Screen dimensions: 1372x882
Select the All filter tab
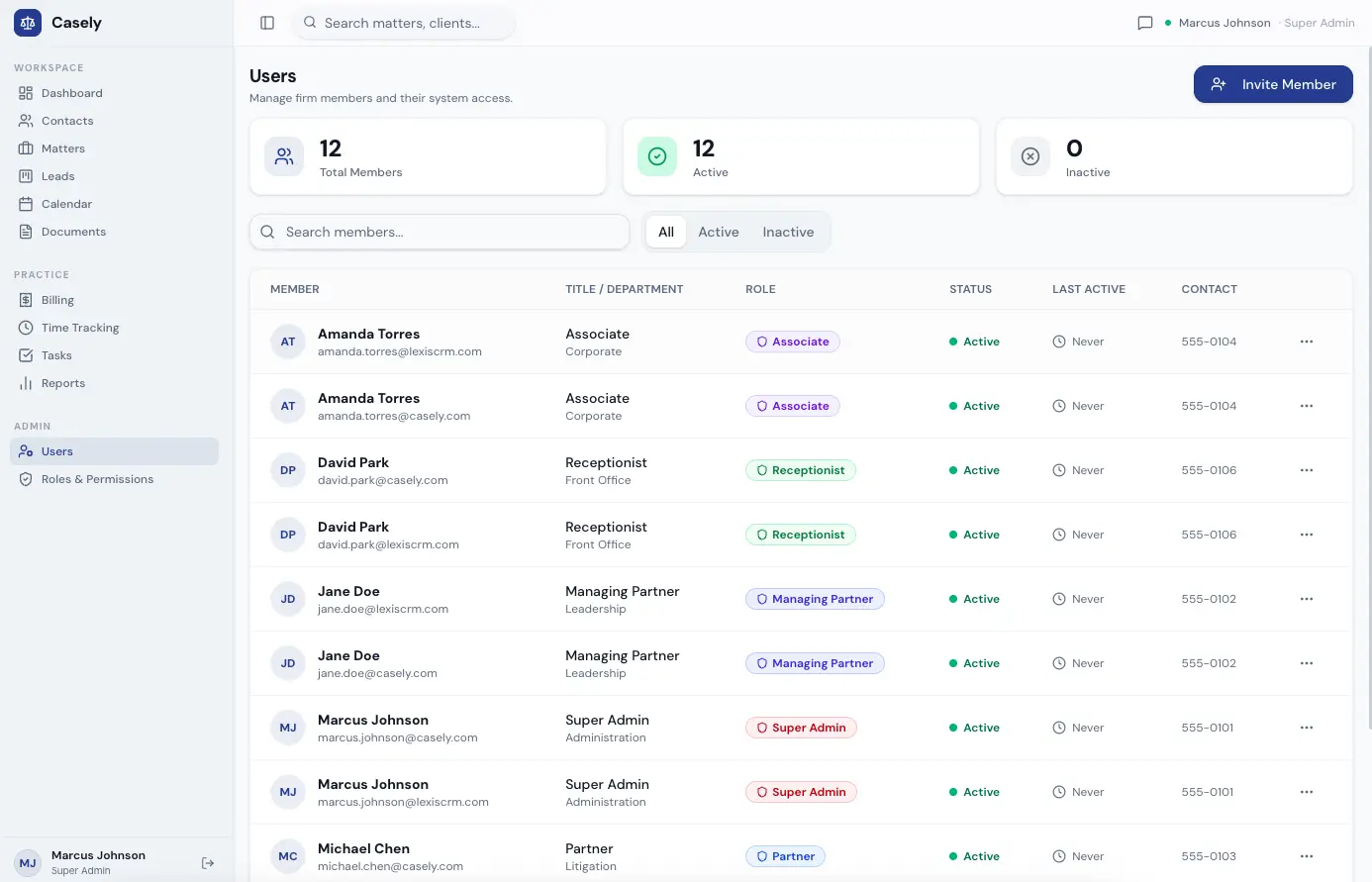[666, 232]
